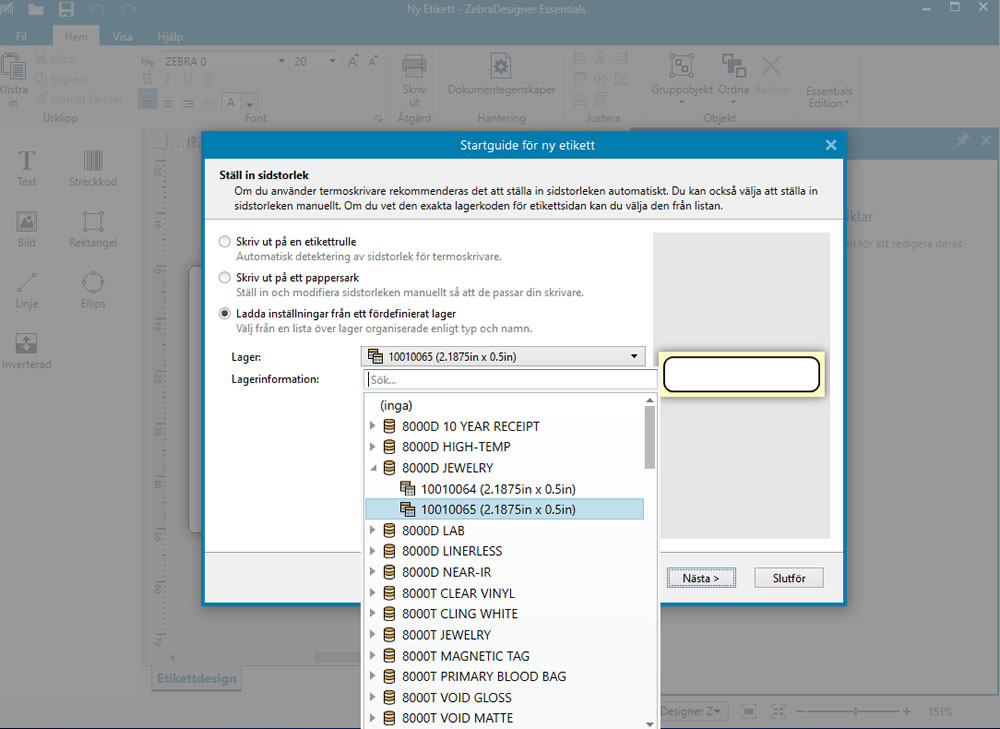Click the Radera delete icon
Screen dimensions: 1000x729
coord(771,66)
